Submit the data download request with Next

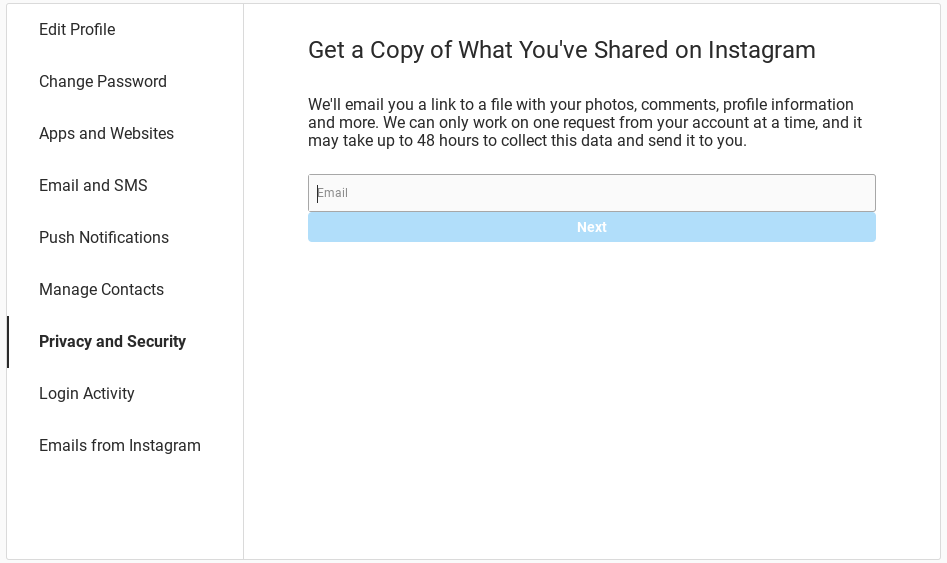591,227
